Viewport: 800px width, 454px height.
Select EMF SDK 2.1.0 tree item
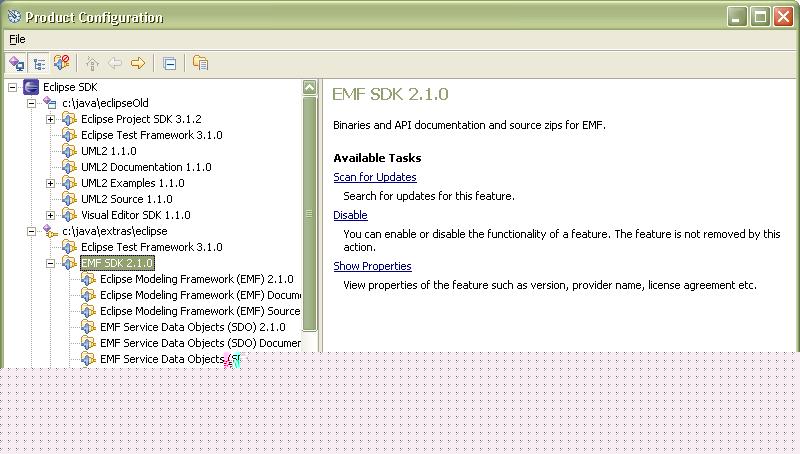coord(117,263)
